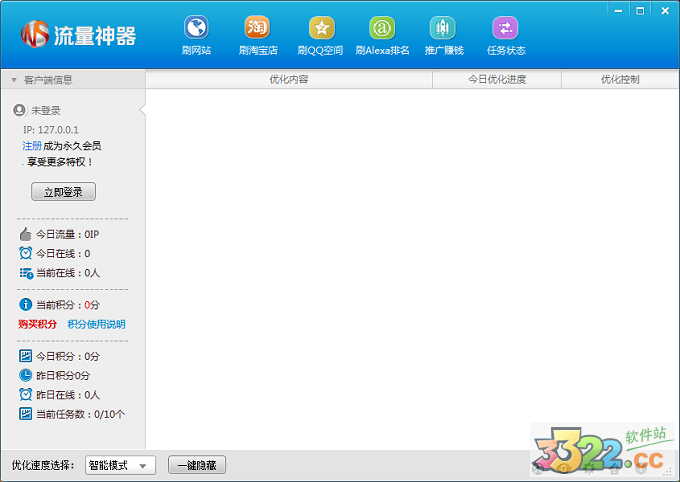The height and width of the screenshot is (482, 680).
Task: Open the 刷QQ空间 star icon
Action: pyautogui.click(x=321, y=28)
